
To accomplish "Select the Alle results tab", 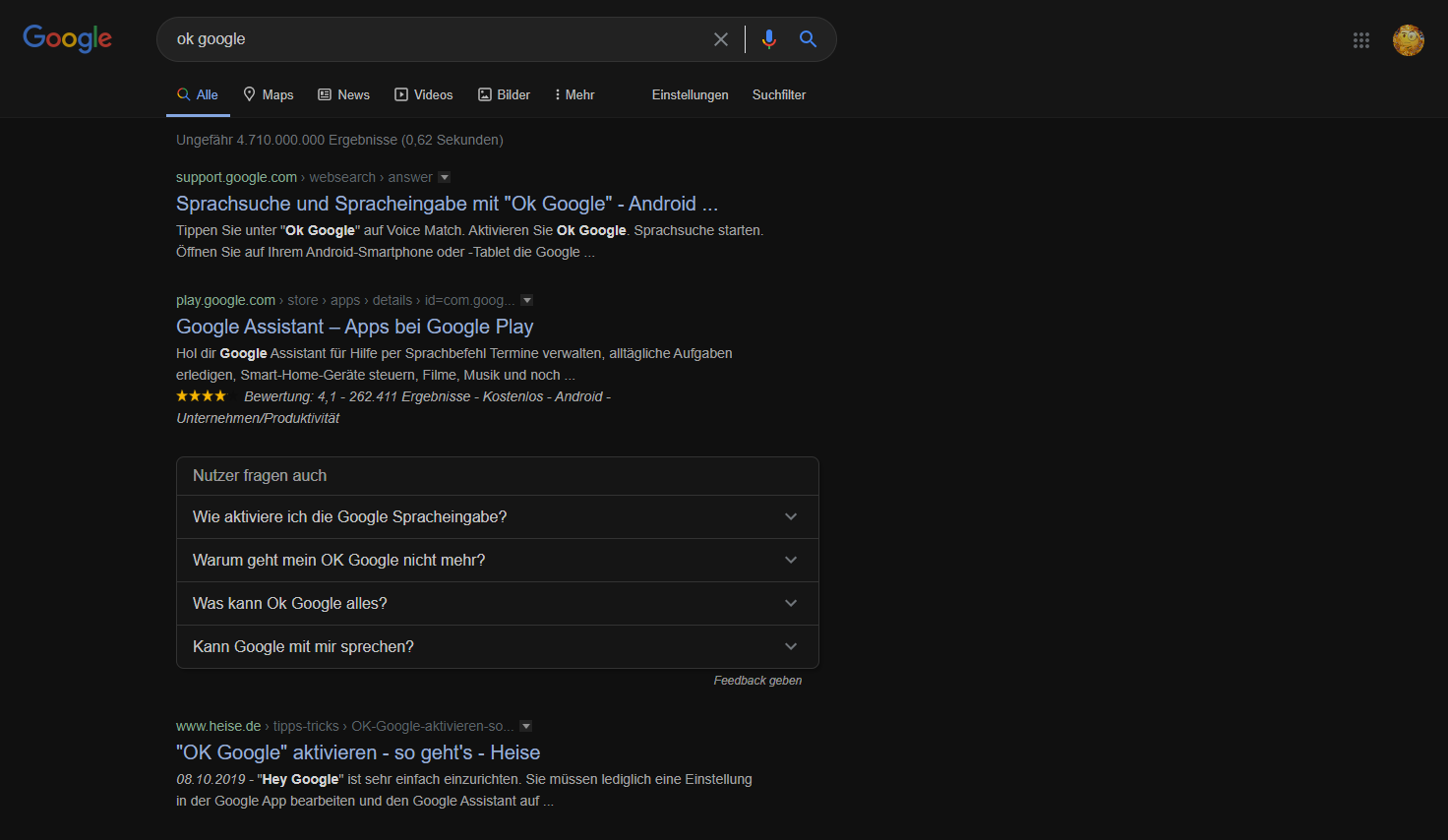I will click(198, 95).
